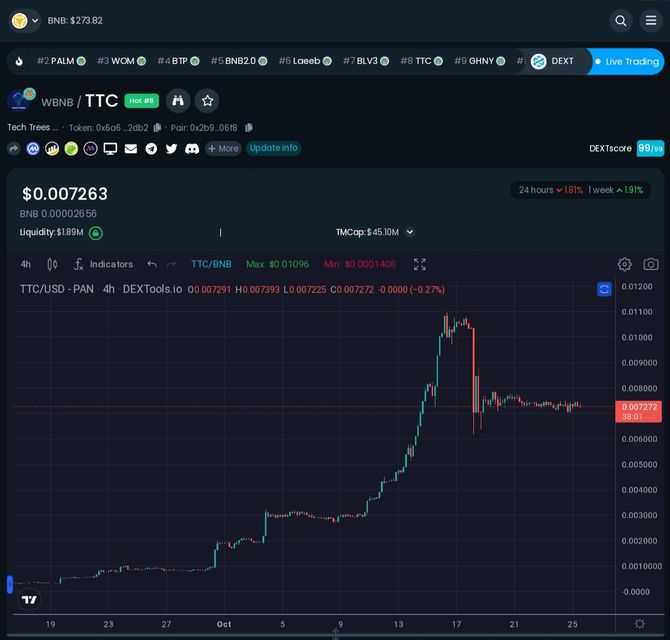This screenshot has width=670, height=640.
Task: Select hot pair #5 BNB2.0
Action: [x=239, y=61]
